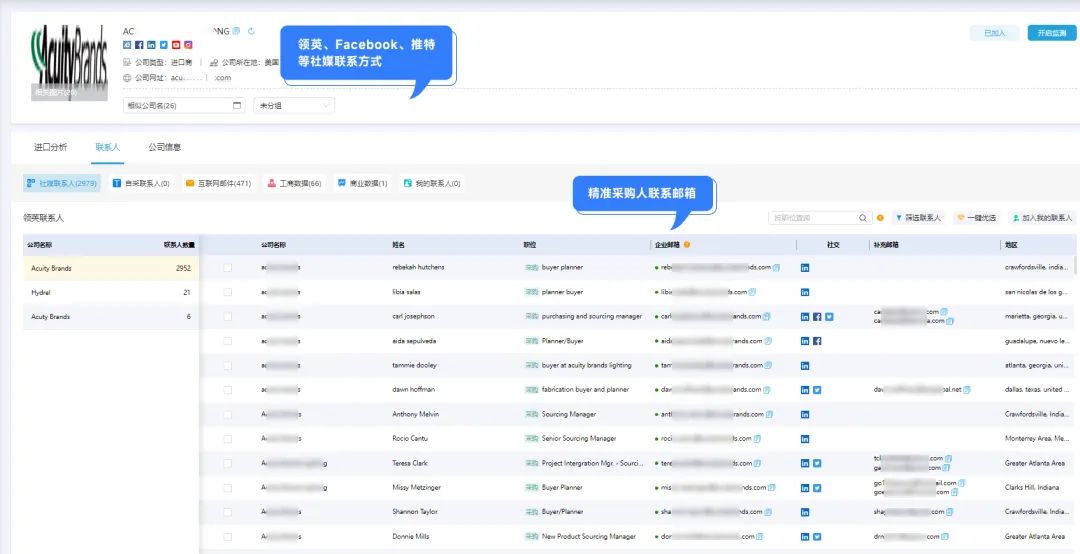Screen dimensions: 1080x554
Task: Copy rebekah hutchens' corporate email via copy icon
Action: click(776, 267)
